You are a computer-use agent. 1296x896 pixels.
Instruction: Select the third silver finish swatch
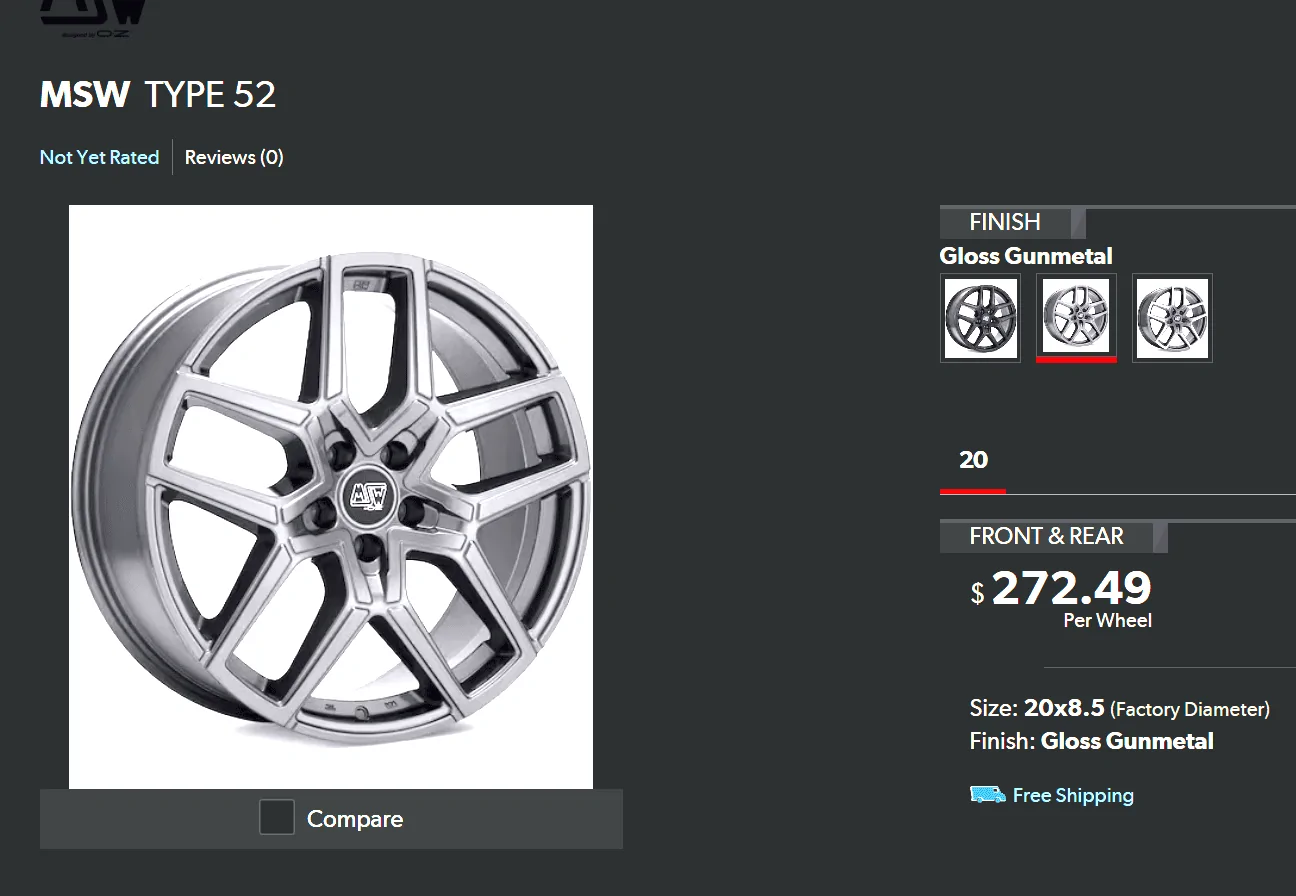click(1172, 318)
